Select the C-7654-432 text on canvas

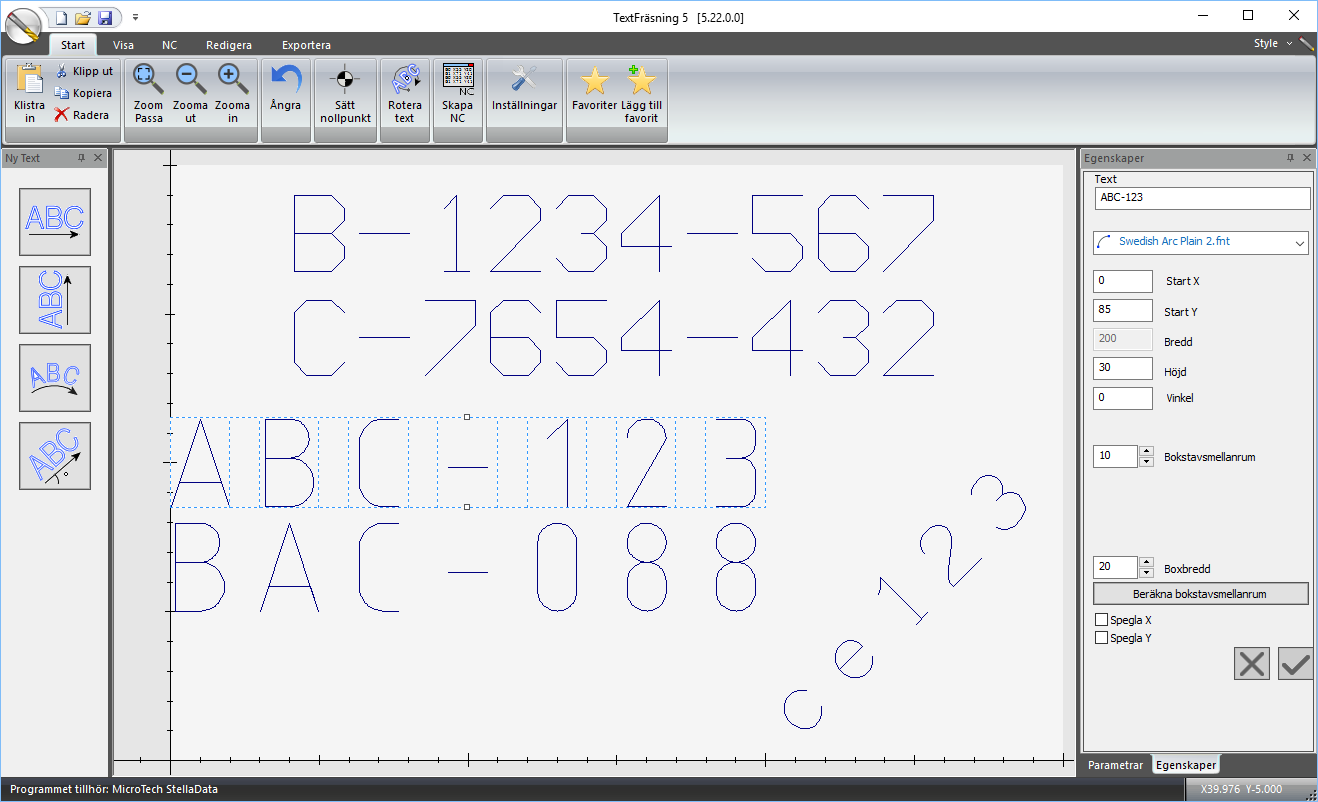click(613, 337)
